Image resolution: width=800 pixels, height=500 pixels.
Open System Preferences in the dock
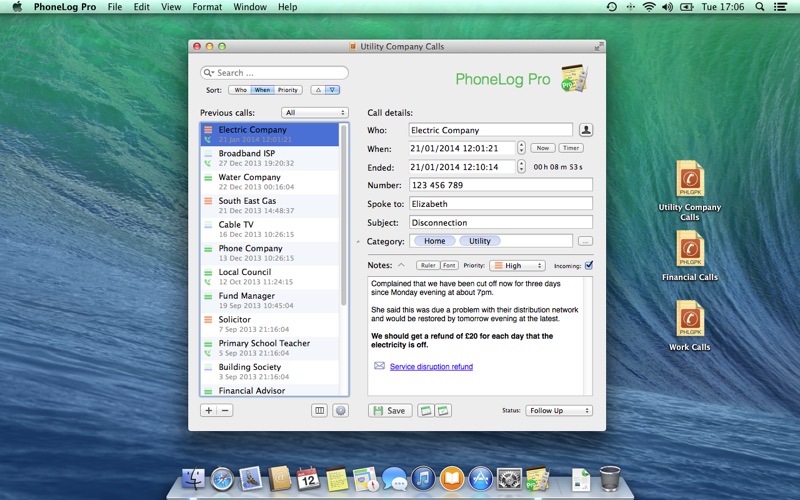509,479
